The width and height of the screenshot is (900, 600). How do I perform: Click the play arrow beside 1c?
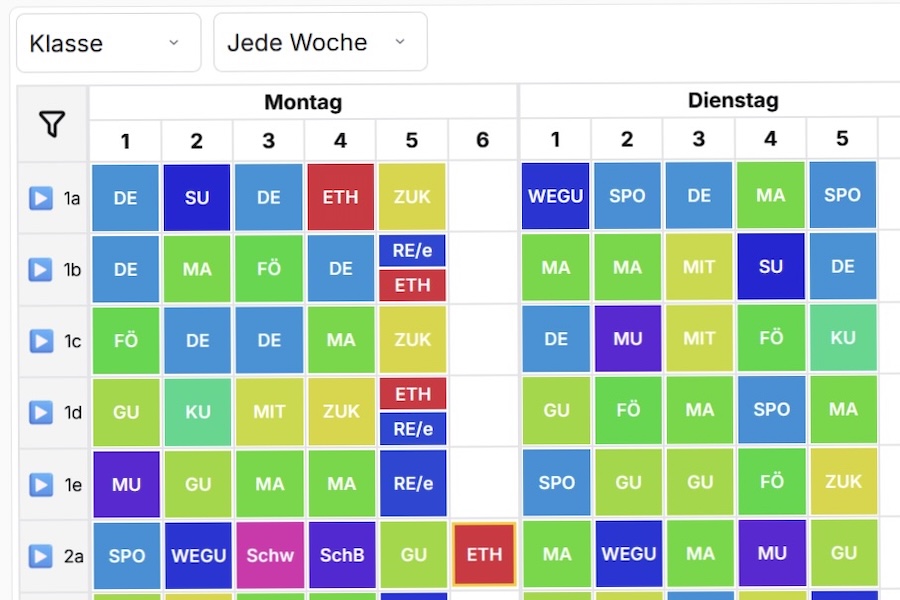40,341
